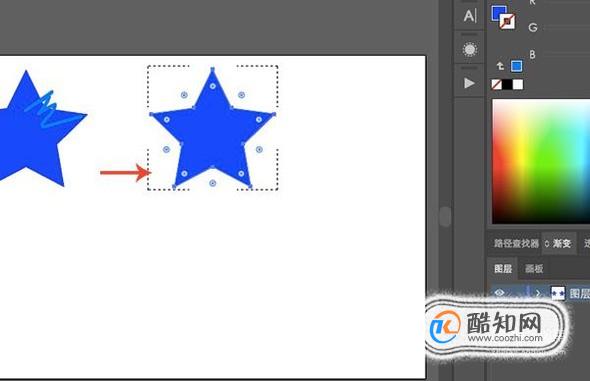Switch to the 路径查找器 tab

(x=516, y=244)
